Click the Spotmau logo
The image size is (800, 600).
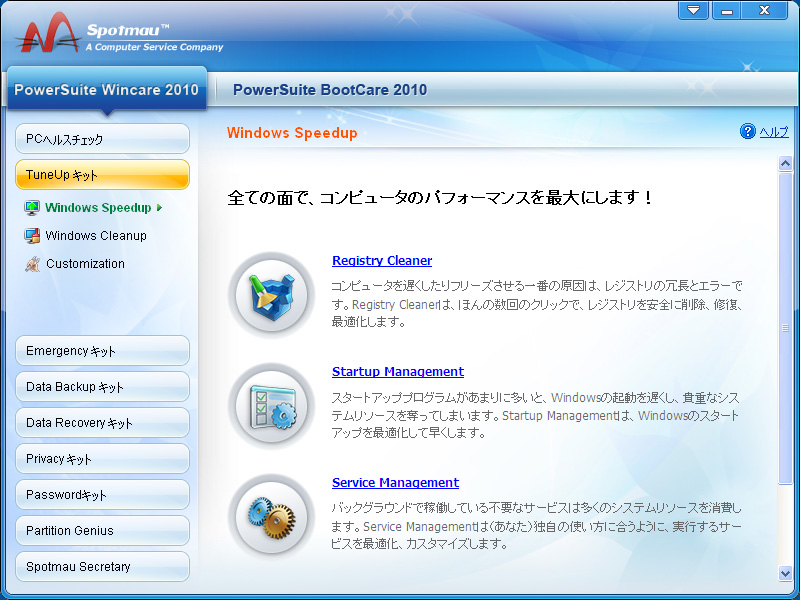[47, 33]
